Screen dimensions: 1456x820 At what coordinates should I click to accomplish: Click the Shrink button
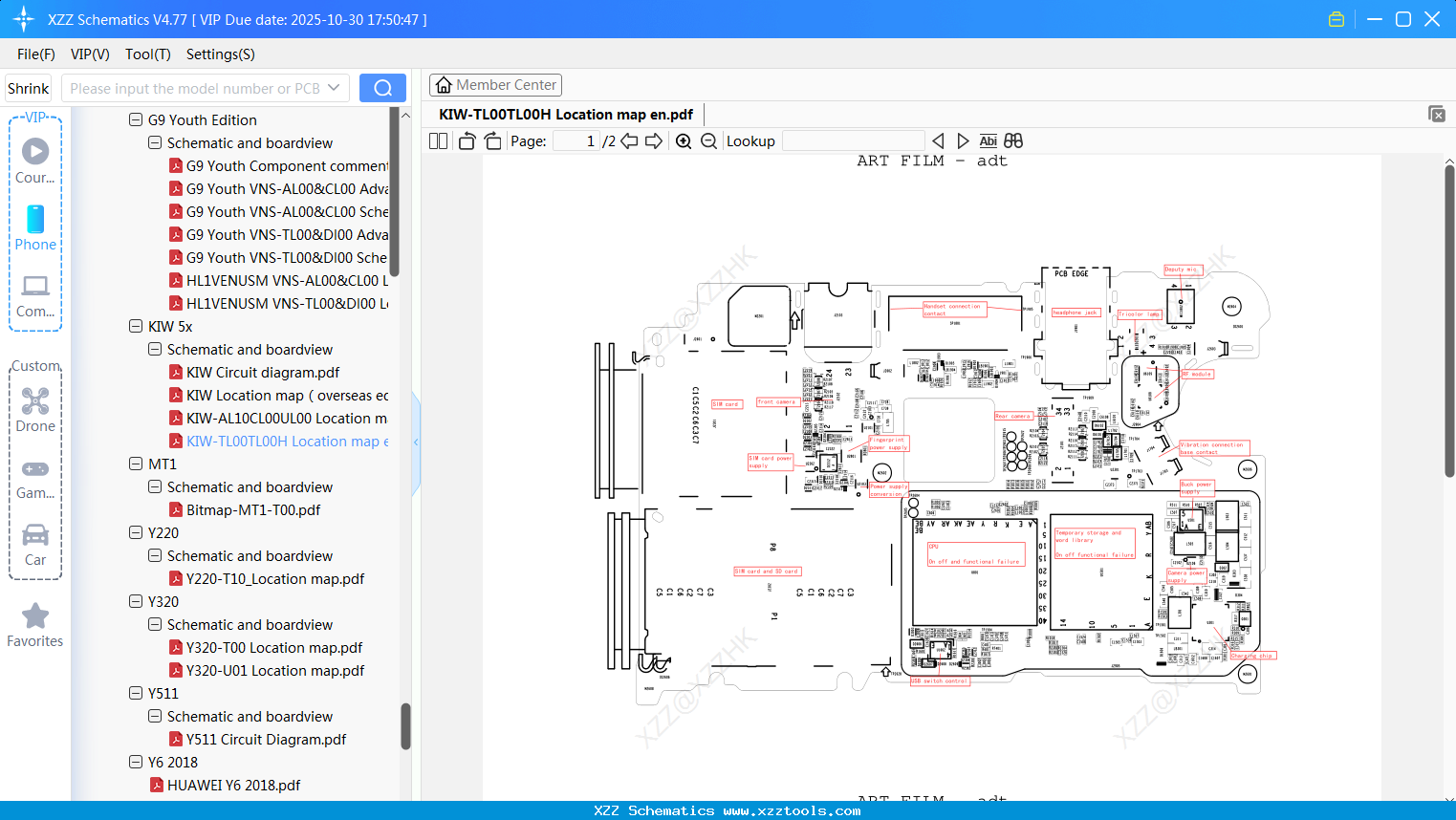[28, 88]
